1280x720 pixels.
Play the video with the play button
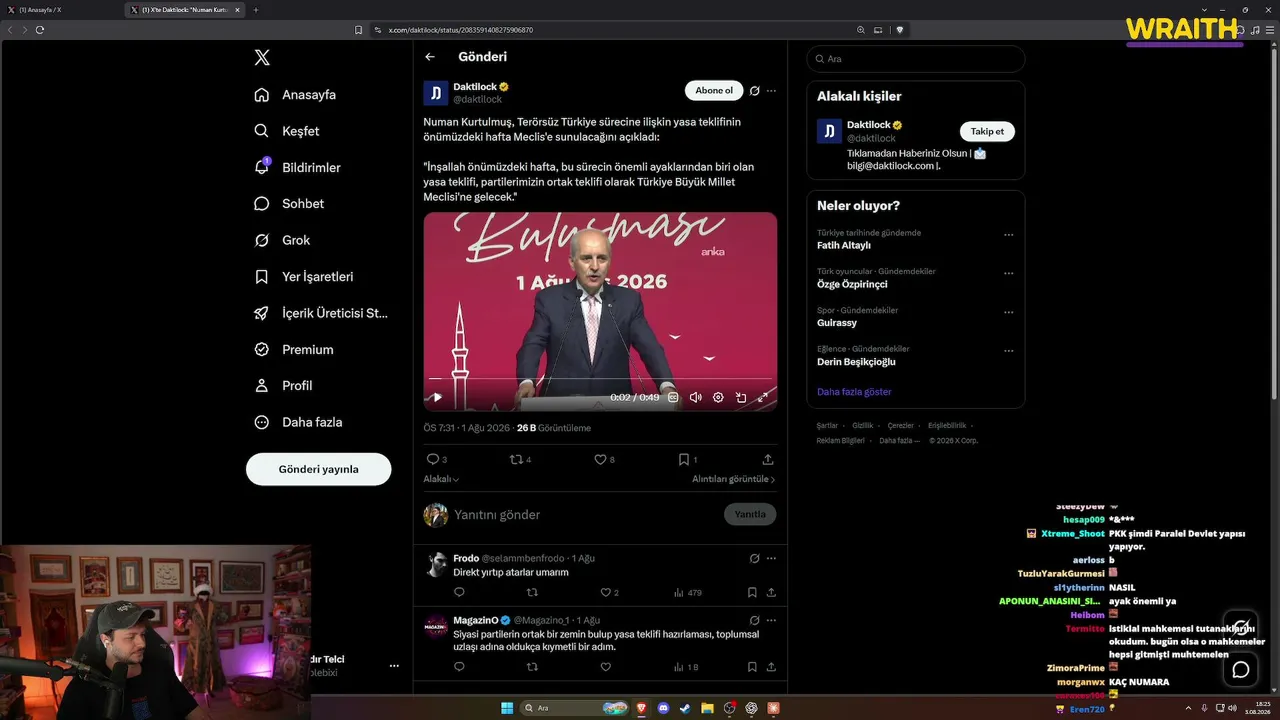click(x=437, y=397)
